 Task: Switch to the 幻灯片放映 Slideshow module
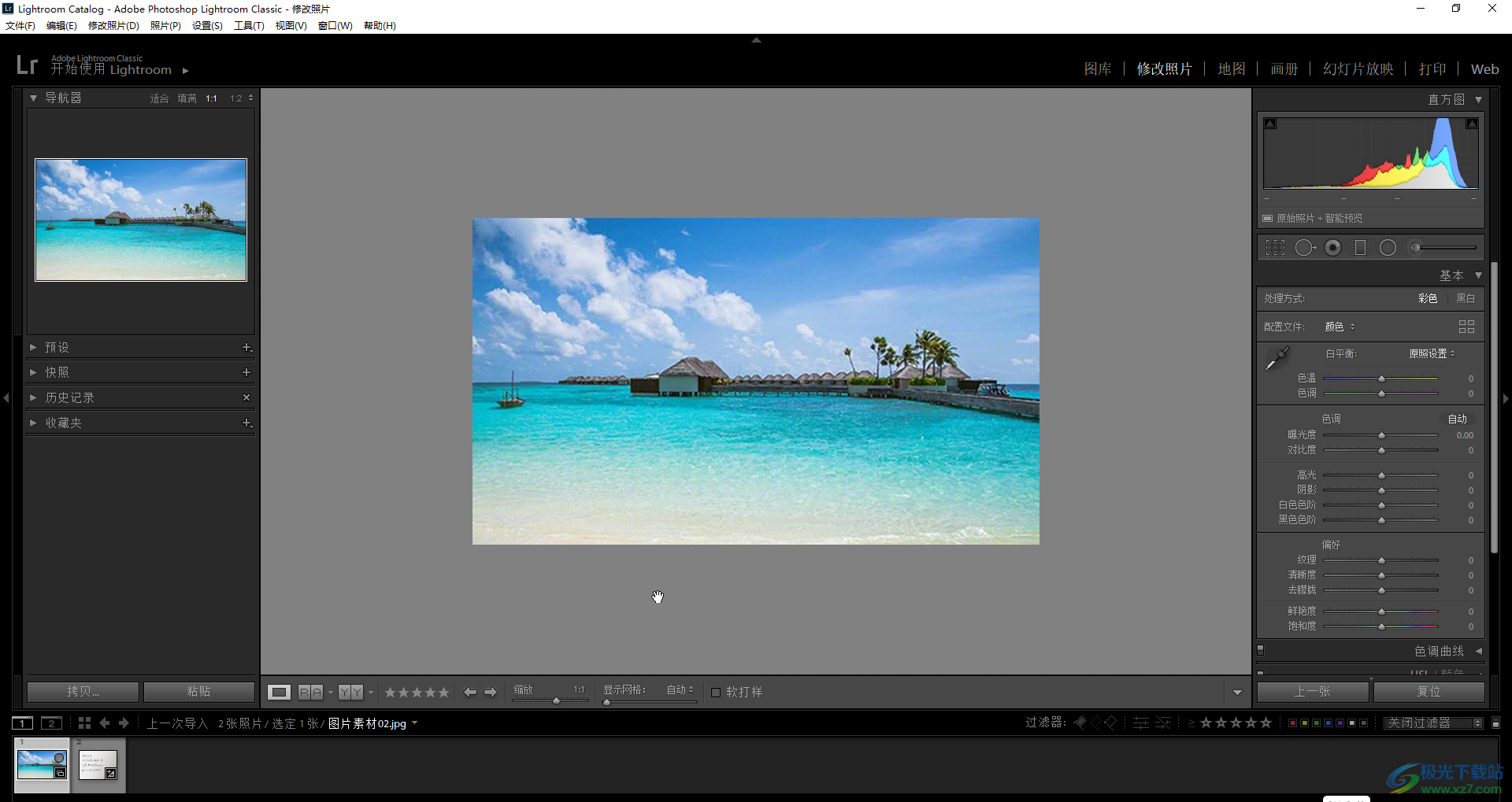click(1358, 69)
